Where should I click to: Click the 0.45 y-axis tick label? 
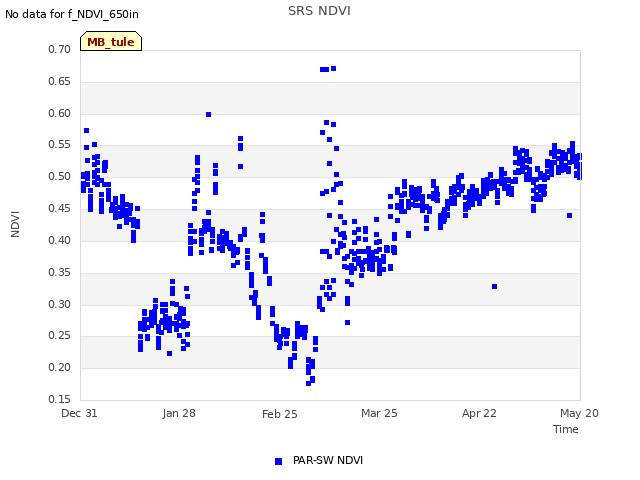[60, 208]
